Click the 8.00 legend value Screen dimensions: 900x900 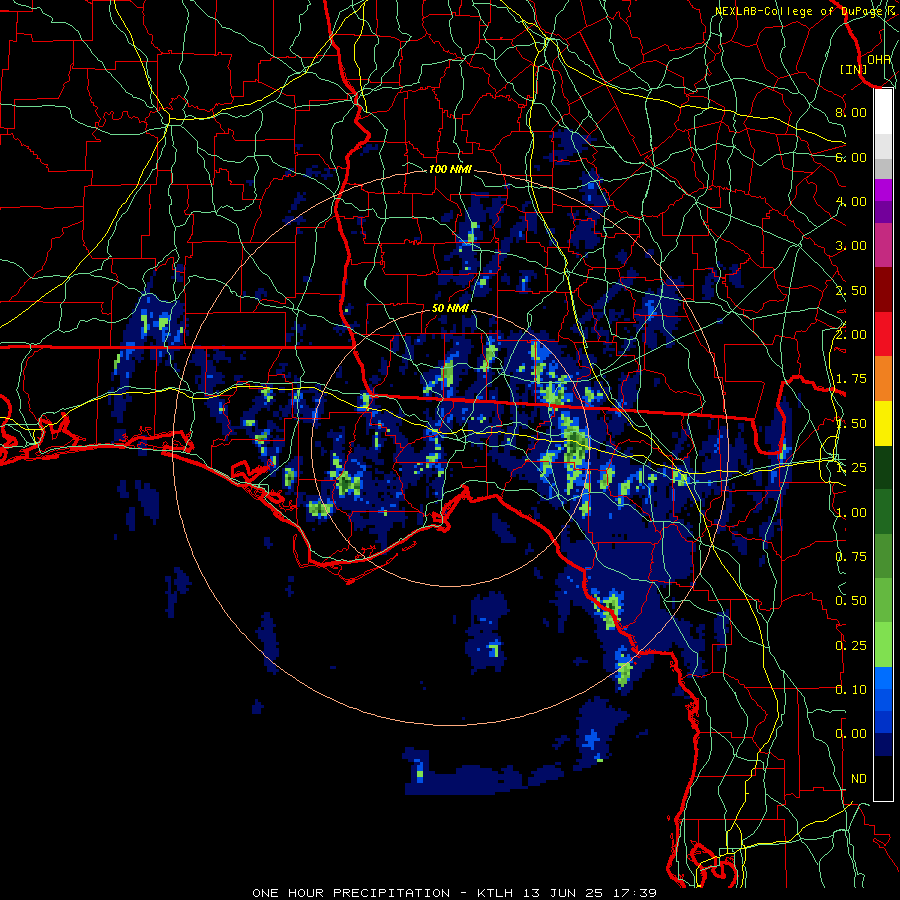(x=851, y=112)
